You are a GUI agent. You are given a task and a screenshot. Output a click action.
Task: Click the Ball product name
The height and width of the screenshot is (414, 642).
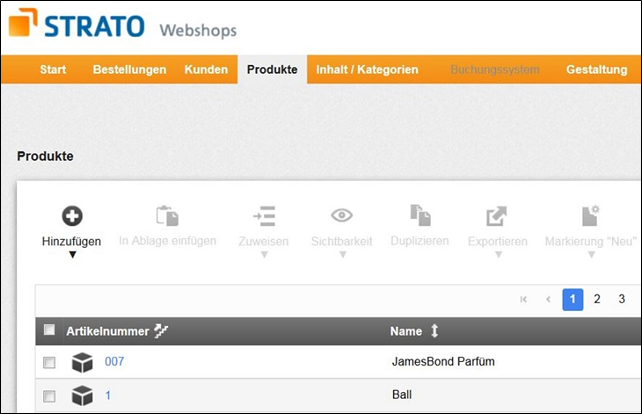(402, 395)
